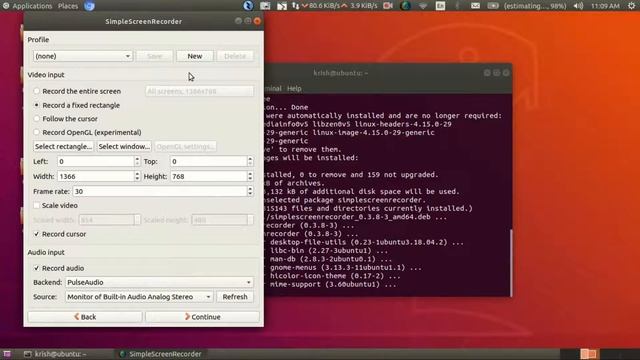Toggle the Record cursor checkbox
Viewport: 640px width, 360px height.
pos(37,234)
